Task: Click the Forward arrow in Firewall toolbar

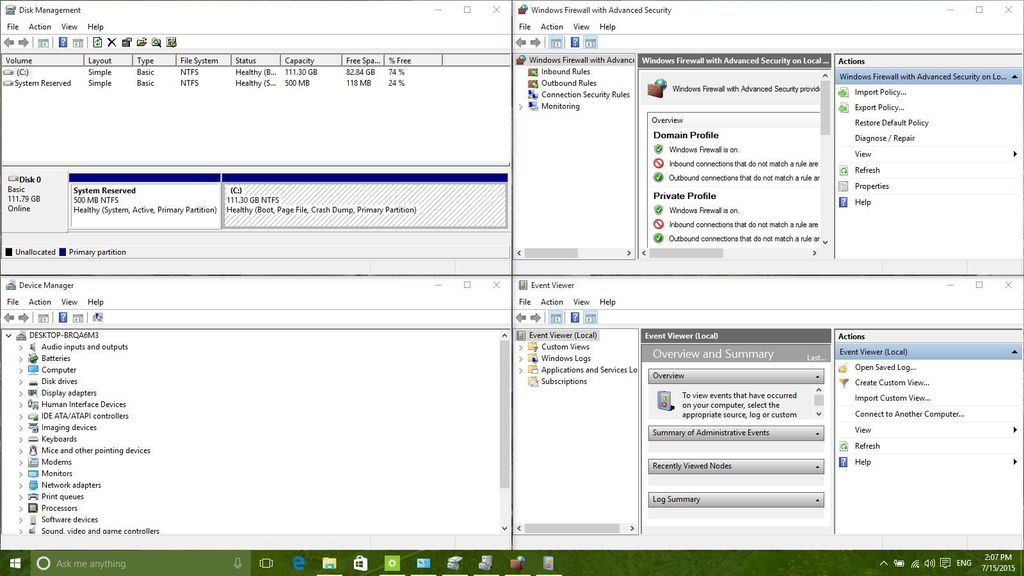Action: pyautogui.click(x=536, y=42)
